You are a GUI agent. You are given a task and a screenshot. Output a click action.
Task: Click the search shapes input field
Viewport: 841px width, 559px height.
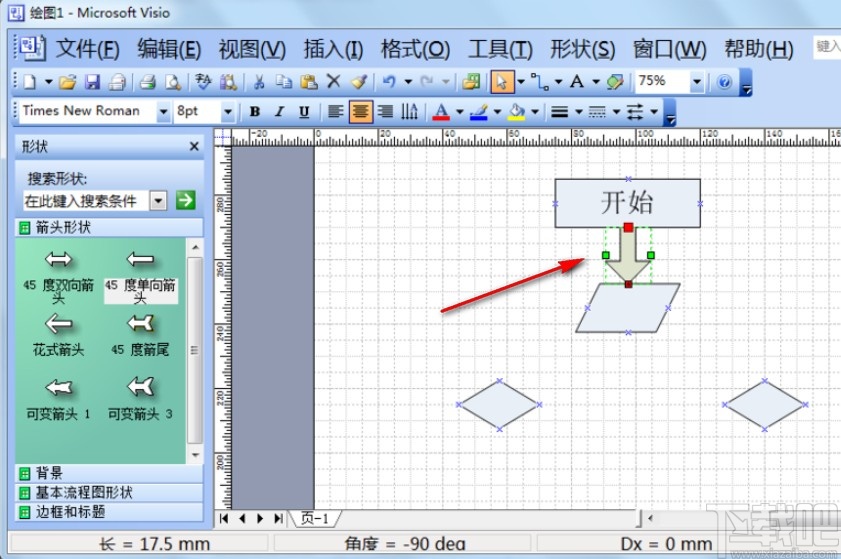[86, 201]
